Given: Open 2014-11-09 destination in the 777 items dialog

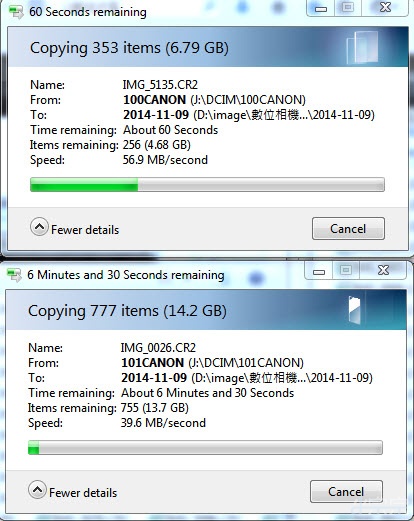Looking at the screenshot, I should point(154,378).
